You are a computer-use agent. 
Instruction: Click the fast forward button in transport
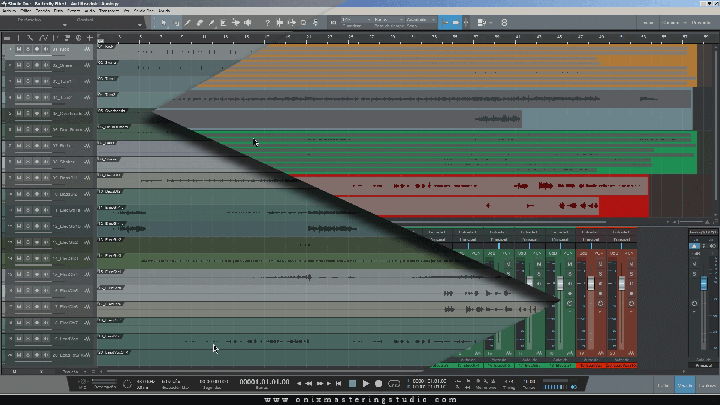coord(320,383)
